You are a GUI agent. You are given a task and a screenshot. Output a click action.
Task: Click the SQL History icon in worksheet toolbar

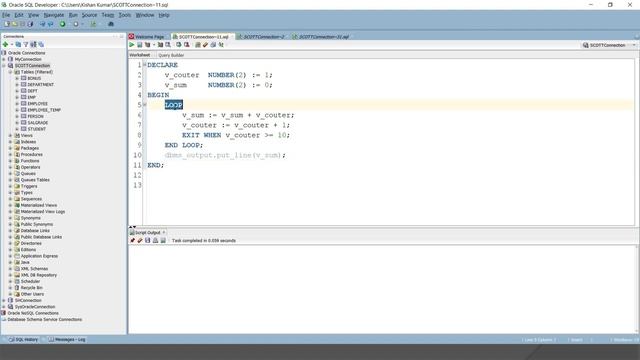click(213, 44)
